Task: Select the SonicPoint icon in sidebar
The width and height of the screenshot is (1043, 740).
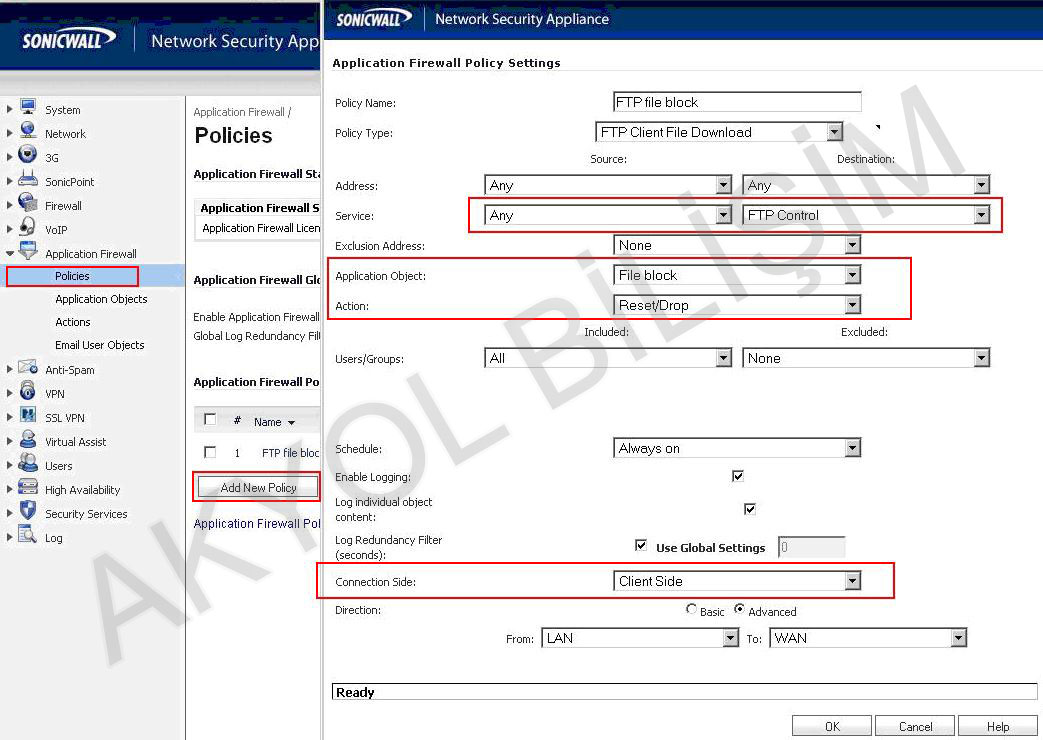Action: (x=28, y=181)
